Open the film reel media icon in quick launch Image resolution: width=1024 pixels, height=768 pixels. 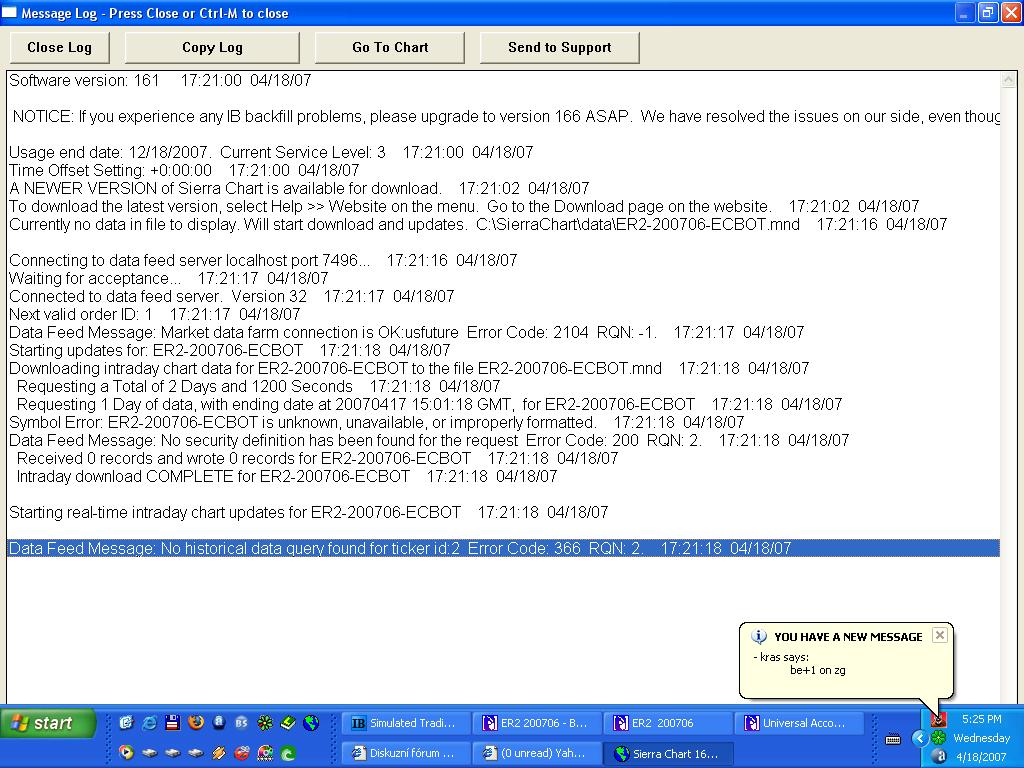264,753
